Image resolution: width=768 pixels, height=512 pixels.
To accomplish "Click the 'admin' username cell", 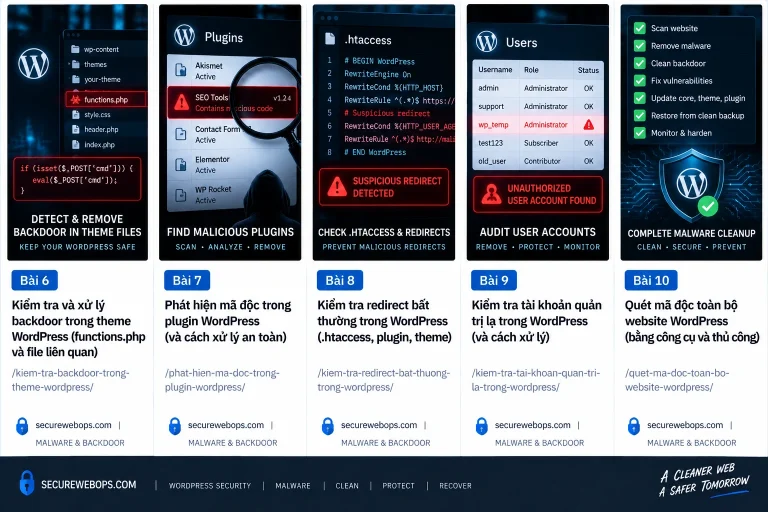I will 488,88.
